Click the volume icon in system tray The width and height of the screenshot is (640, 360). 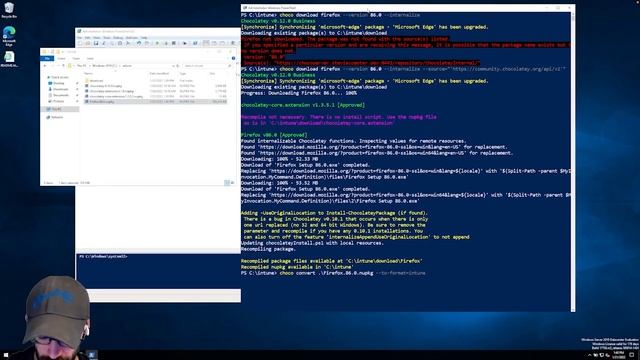pos(608,355)
